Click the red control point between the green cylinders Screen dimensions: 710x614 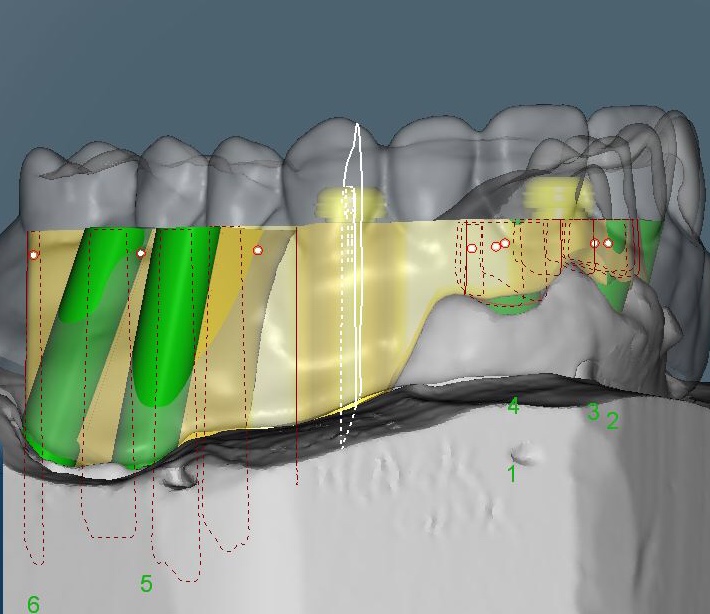click(141, 253)
